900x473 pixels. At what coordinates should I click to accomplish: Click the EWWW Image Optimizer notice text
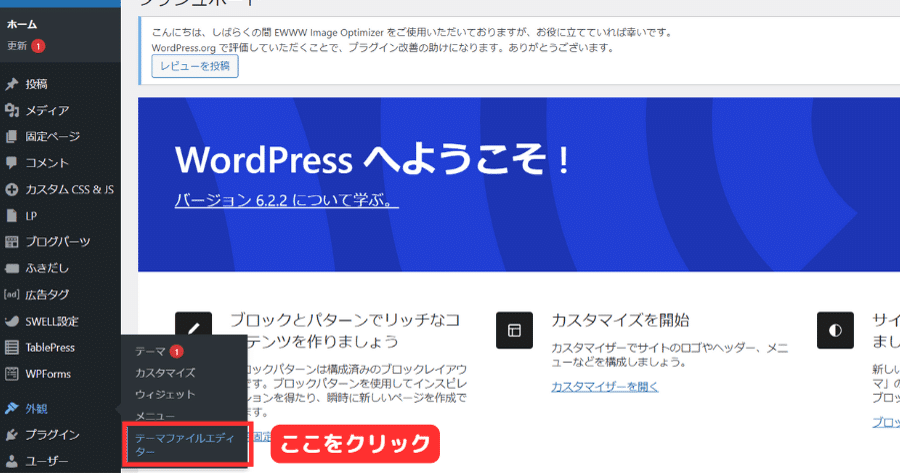tap(412, 33)
